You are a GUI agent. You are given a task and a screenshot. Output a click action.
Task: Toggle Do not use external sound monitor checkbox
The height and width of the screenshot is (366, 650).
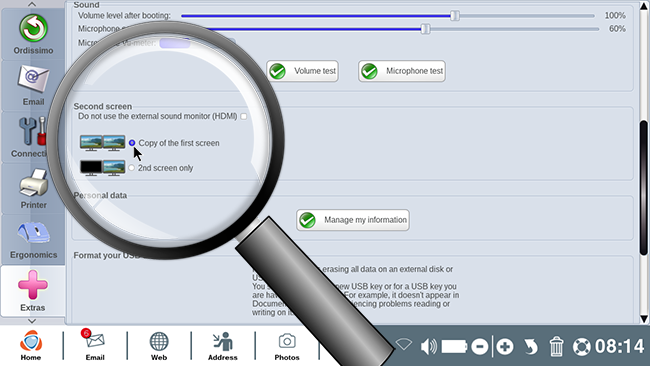(x=244, y=116)
